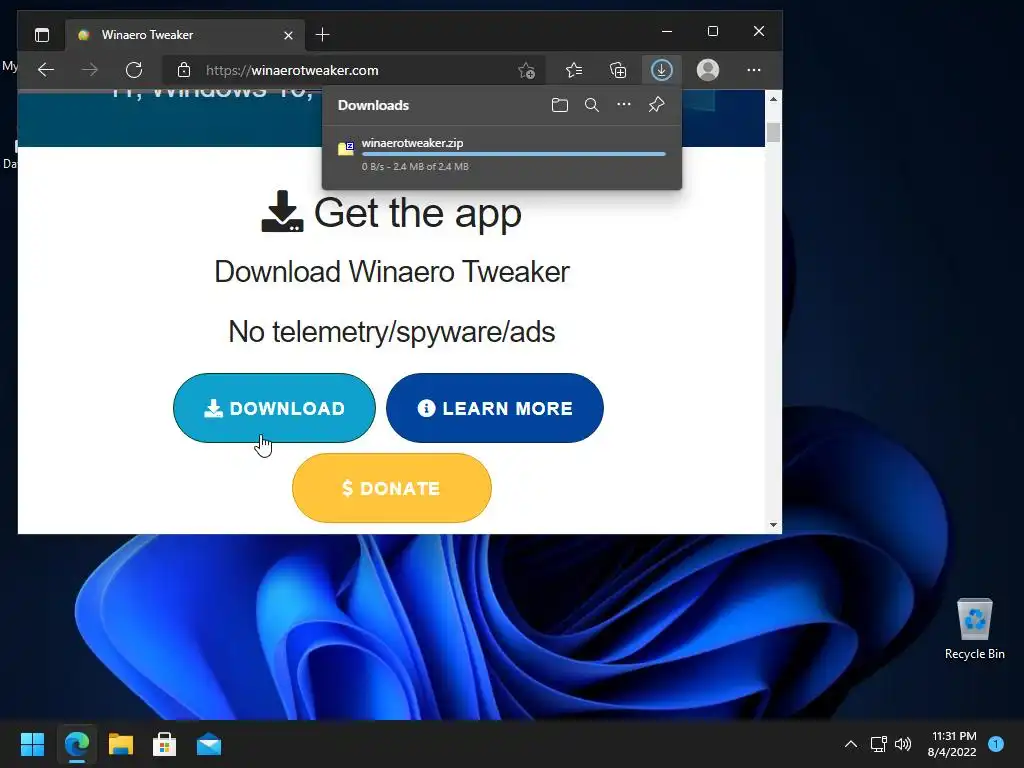Screen dimensions: 1024x768
Task: Open downloads folder in Downloads panel
Action: tap(560, 105)
